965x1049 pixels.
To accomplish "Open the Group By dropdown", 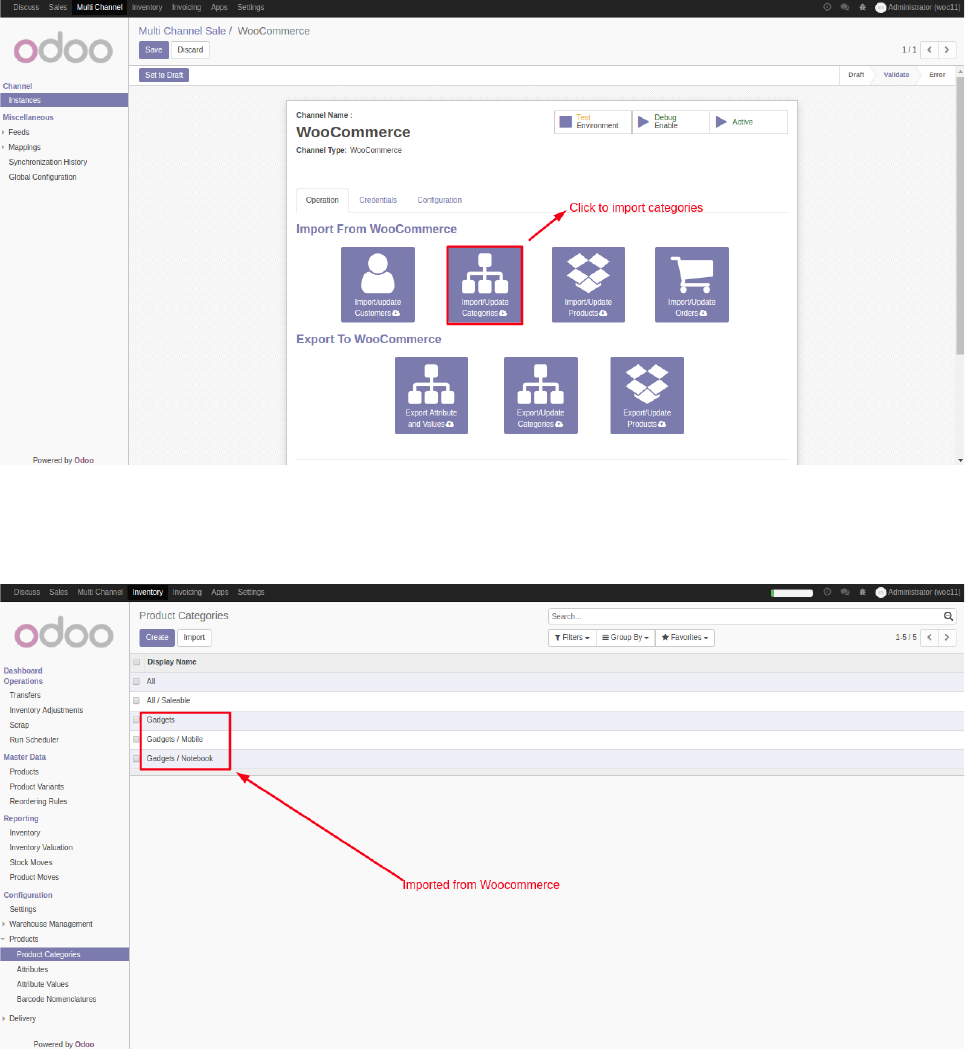I will (x=625, y=638).
